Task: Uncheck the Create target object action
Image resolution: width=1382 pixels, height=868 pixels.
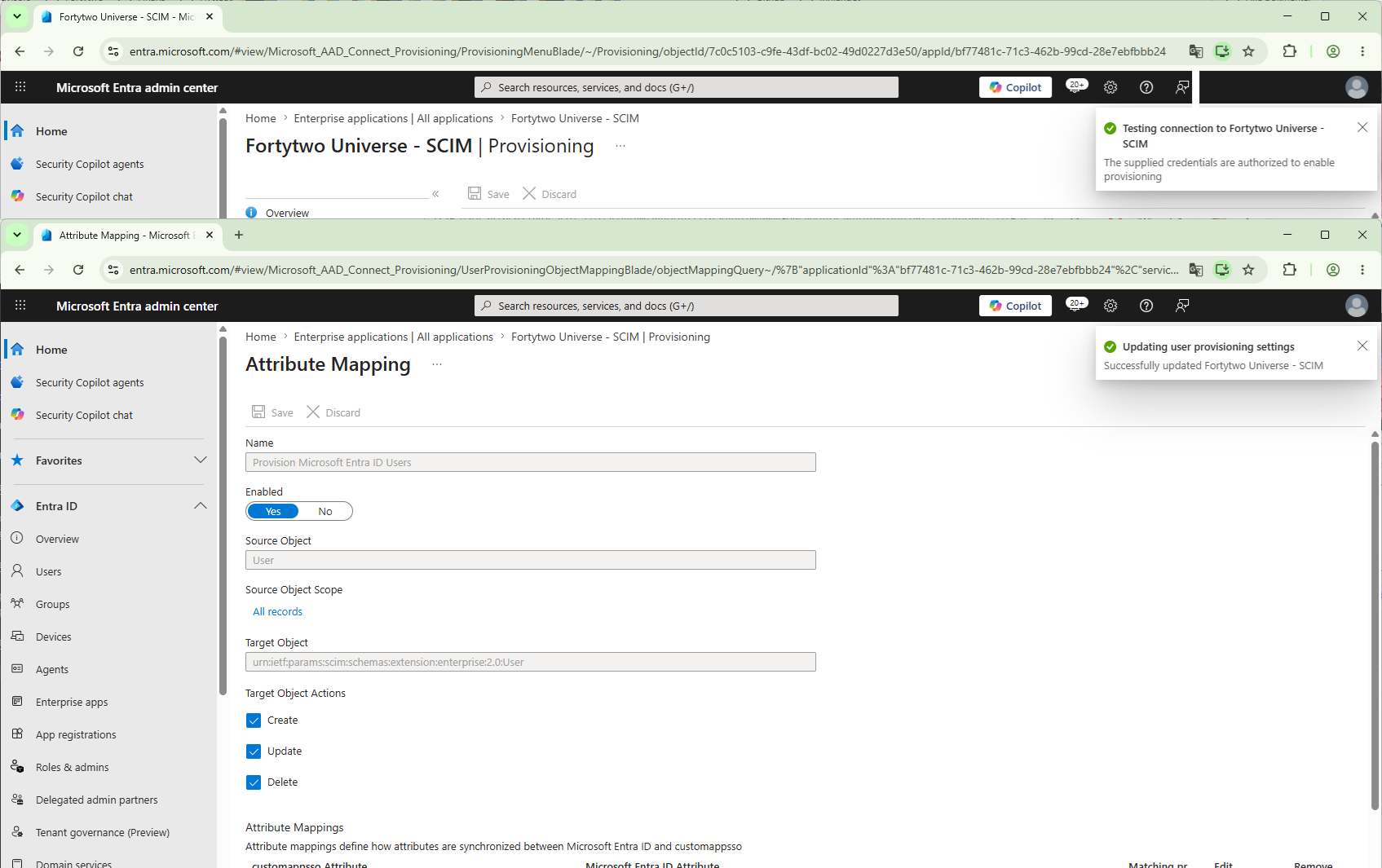Action: point(254,720)
